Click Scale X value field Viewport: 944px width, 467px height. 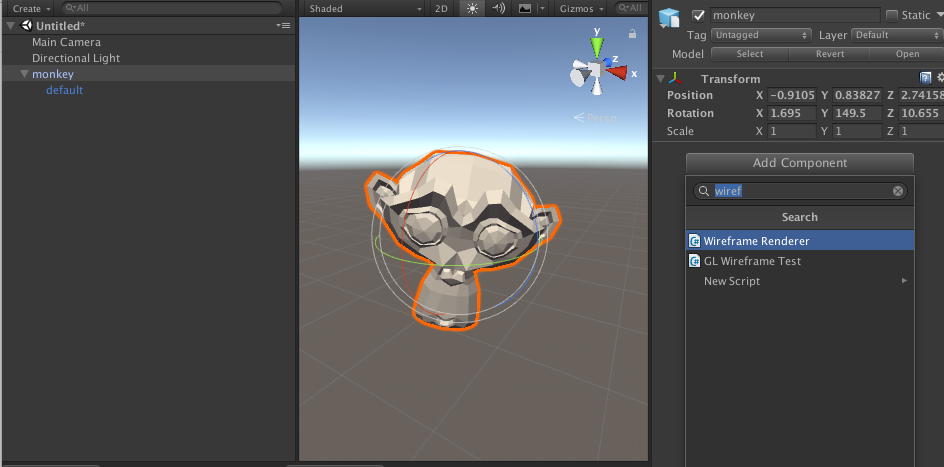point(792,131)
